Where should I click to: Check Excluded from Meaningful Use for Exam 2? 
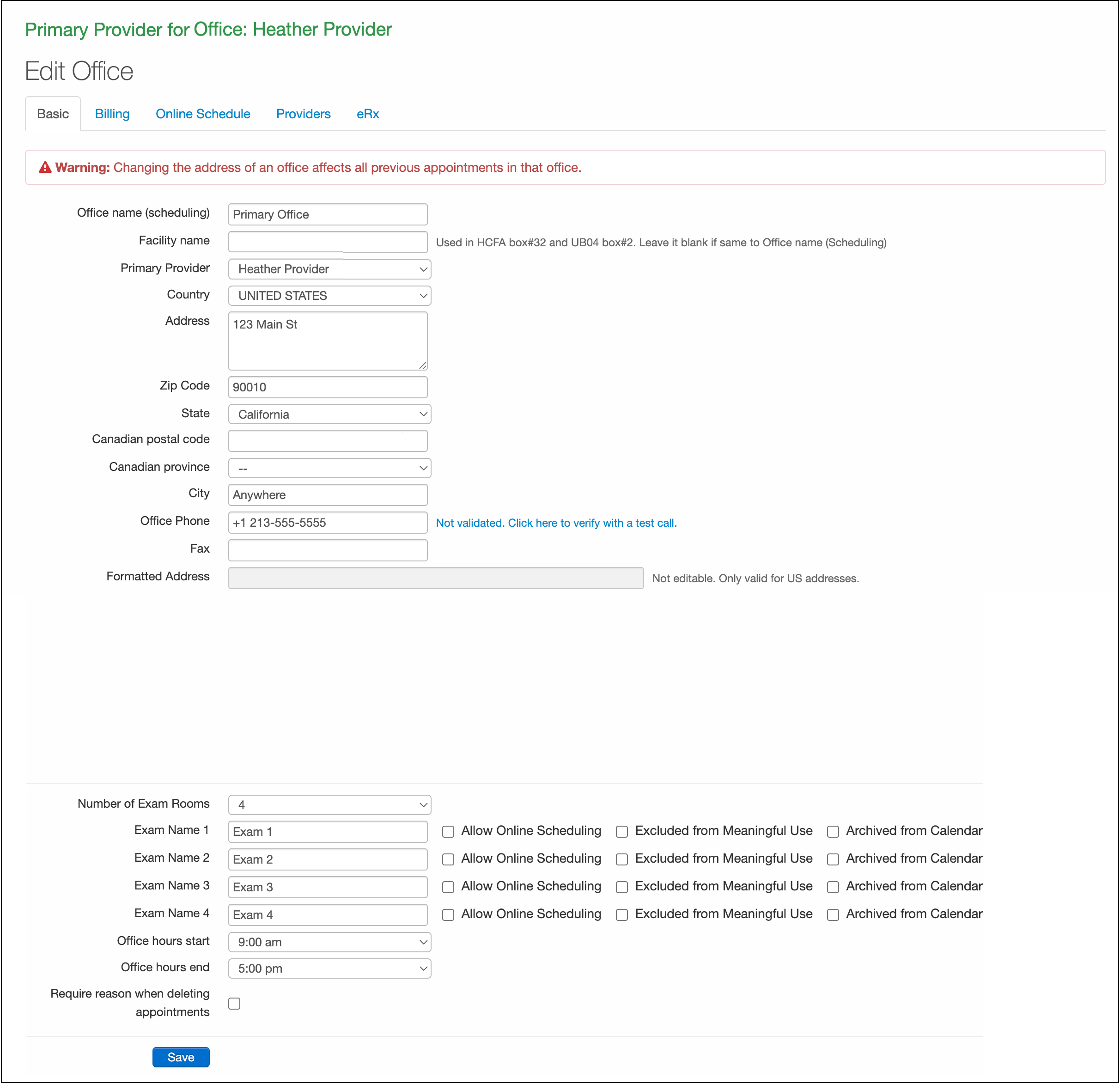tap(622, 859)
